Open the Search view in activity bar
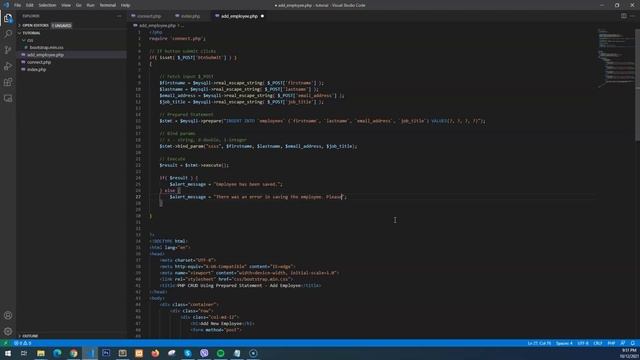The width and height of the screenshot is (640, 360). click(x=8, y=34)
